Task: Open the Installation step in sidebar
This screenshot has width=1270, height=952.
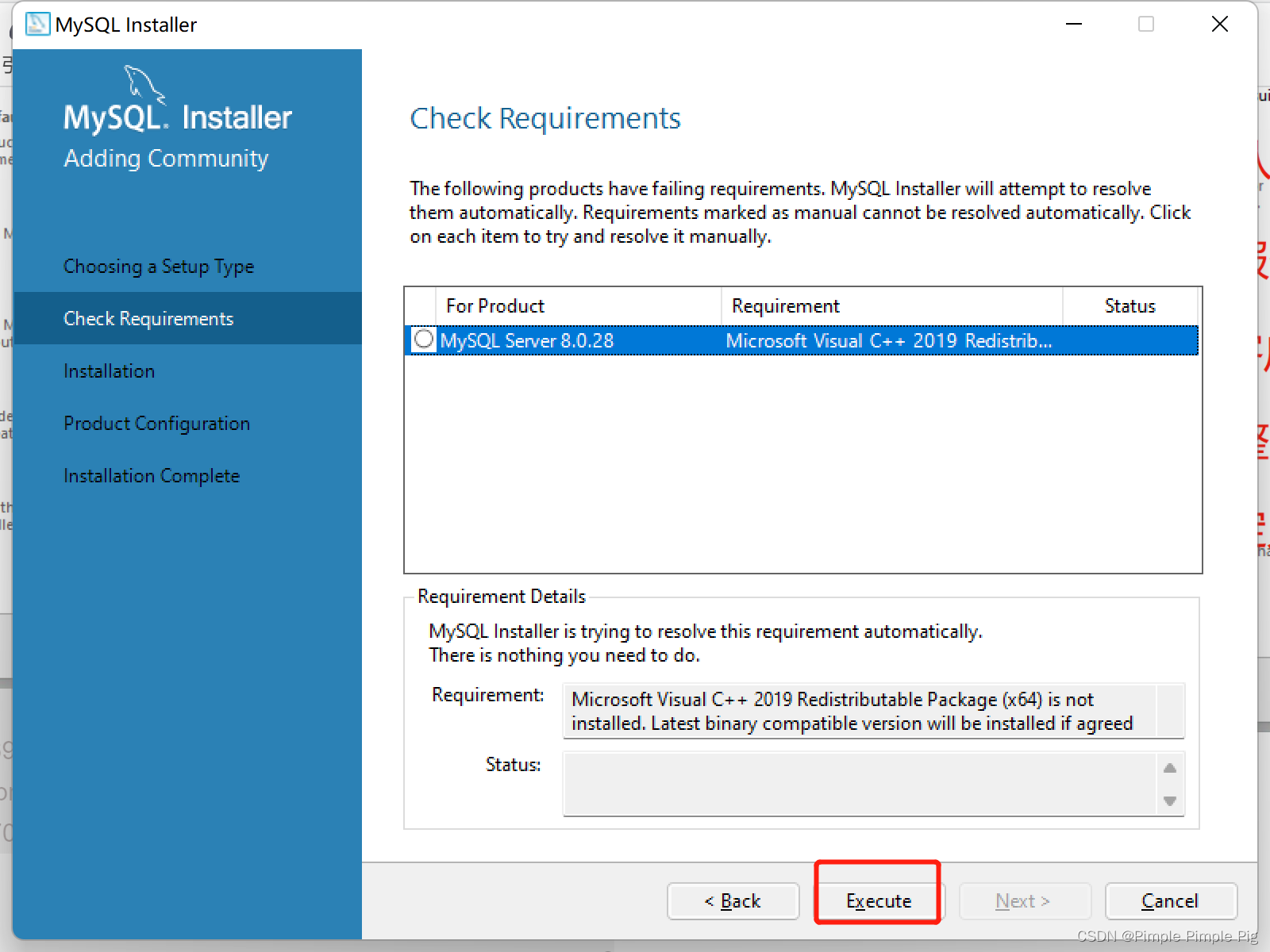Action: (110, 371)
